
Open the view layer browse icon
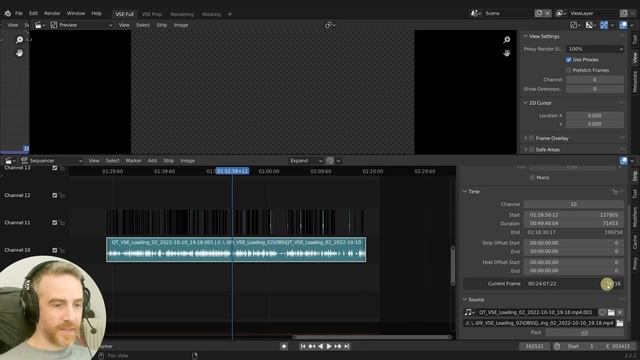561,13
